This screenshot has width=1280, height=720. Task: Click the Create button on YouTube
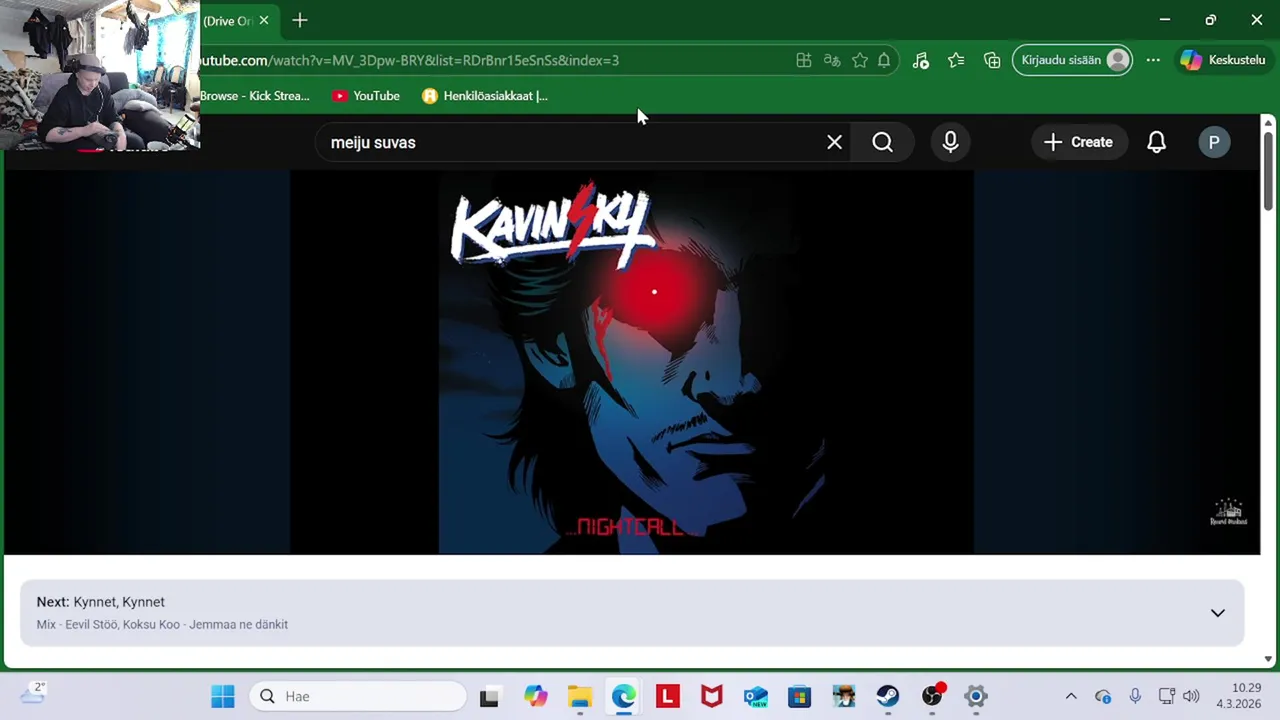click(x=1078, y=142)
